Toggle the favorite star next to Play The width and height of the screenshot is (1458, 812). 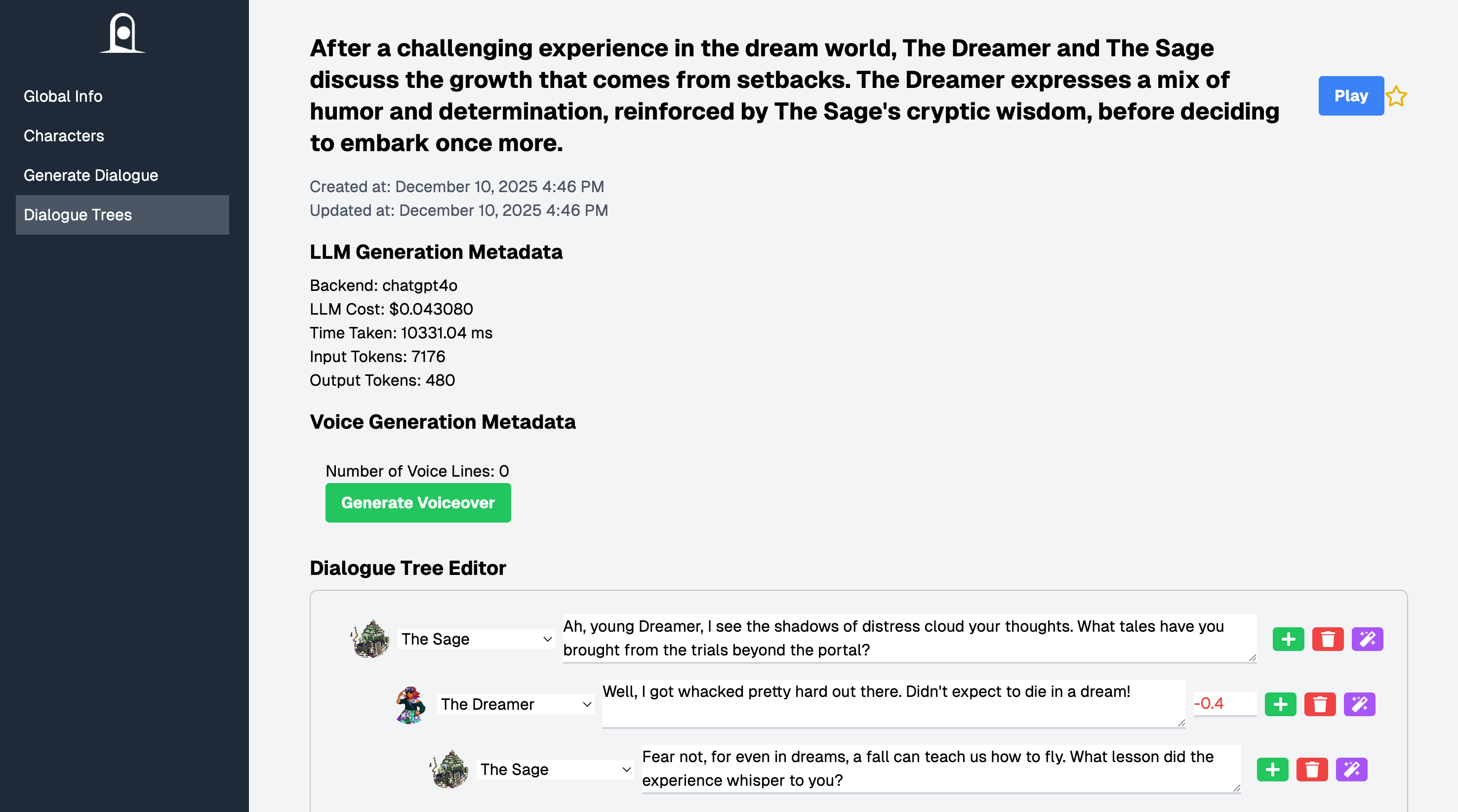1397,96
